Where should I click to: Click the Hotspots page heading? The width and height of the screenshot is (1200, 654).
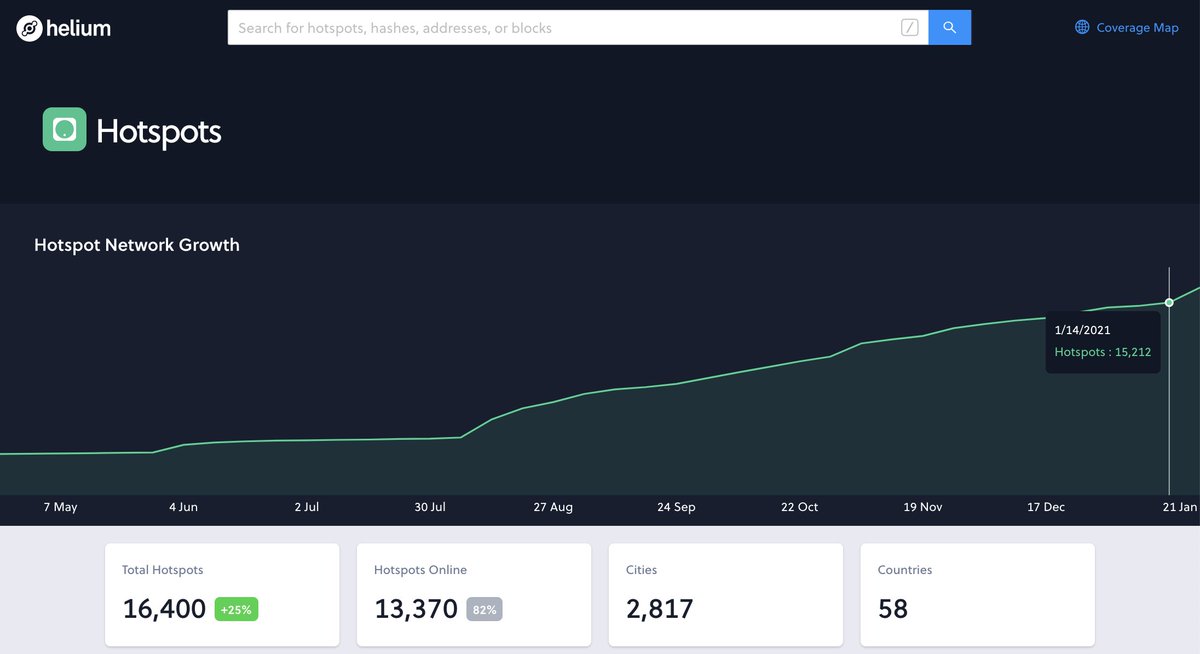tap(159, 131)
